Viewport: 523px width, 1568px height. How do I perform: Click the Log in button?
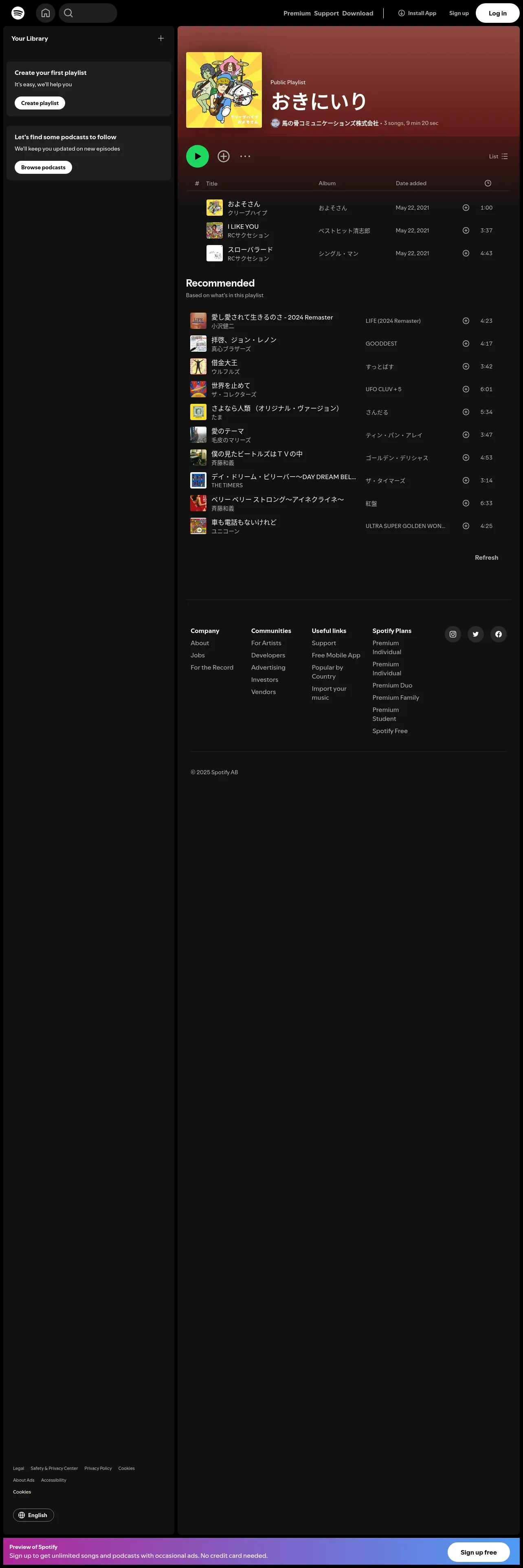(497, 13)
